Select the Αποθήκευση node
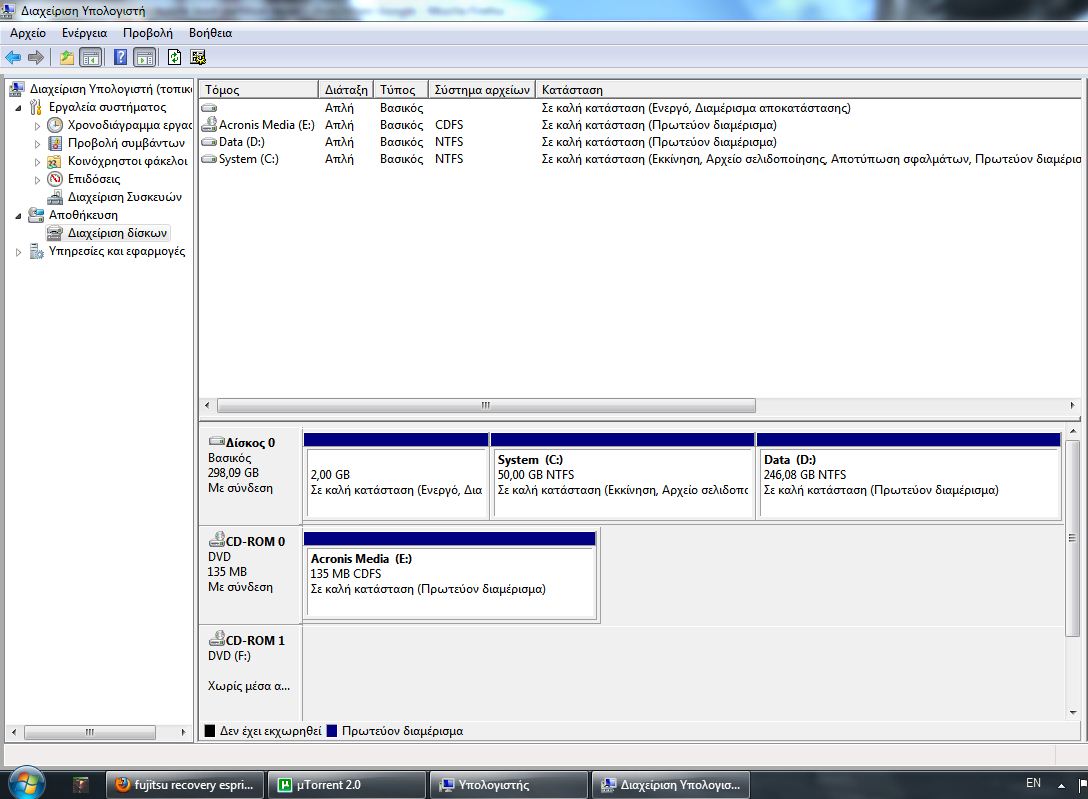The width and height of the screenshot is (1088, 799). [x=83, y=215]
